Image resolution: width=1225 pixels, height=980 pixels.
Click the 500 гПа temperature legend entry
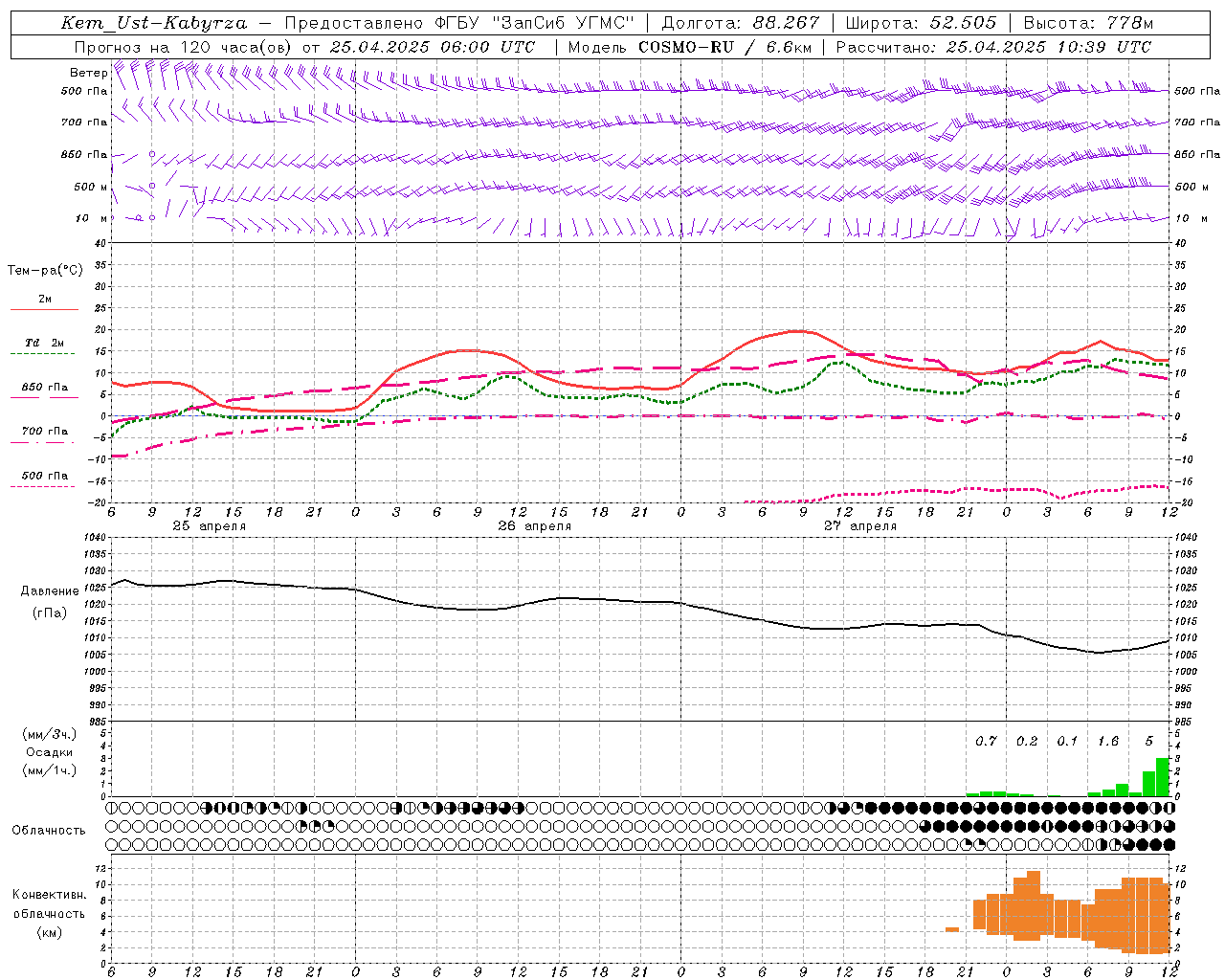44,476
